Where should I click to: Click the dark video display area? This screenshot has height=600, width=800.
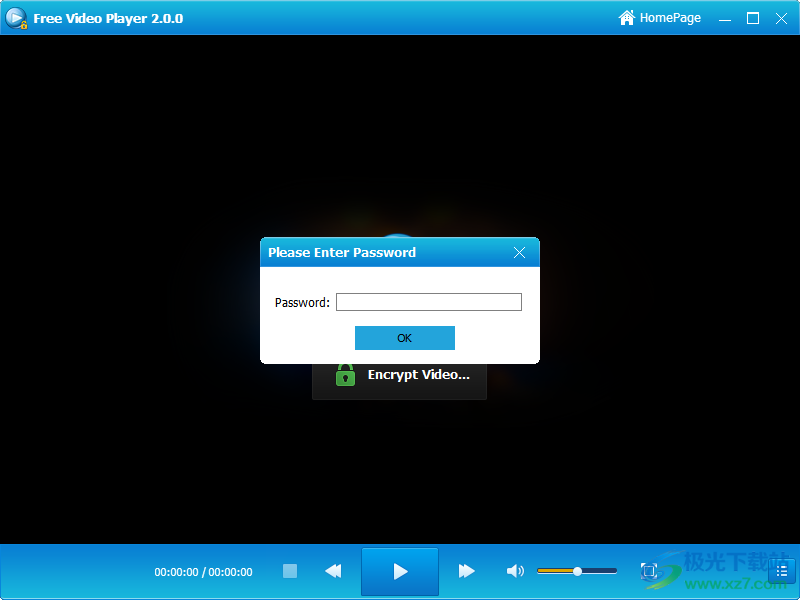pyautogui.click(x=150, y=150)
